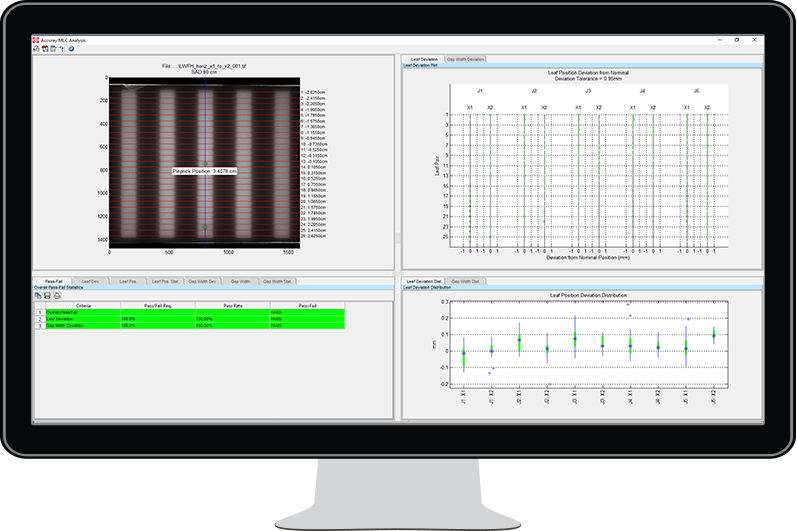Screen dimensions: 797x531
Task: Copy the pass-fail statistics table using copy icon
Action: click(37, 295)
